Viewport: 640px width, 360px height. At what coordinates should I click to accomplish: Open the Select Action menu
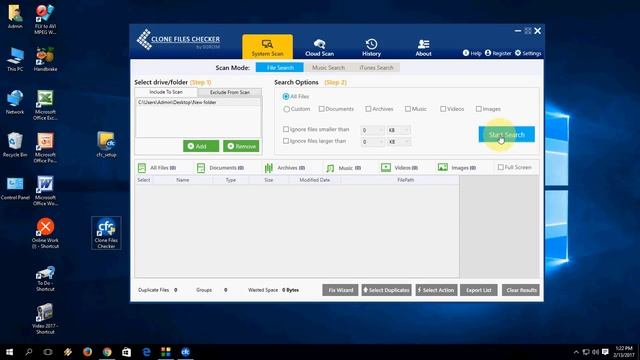click(x=436, y=290)
